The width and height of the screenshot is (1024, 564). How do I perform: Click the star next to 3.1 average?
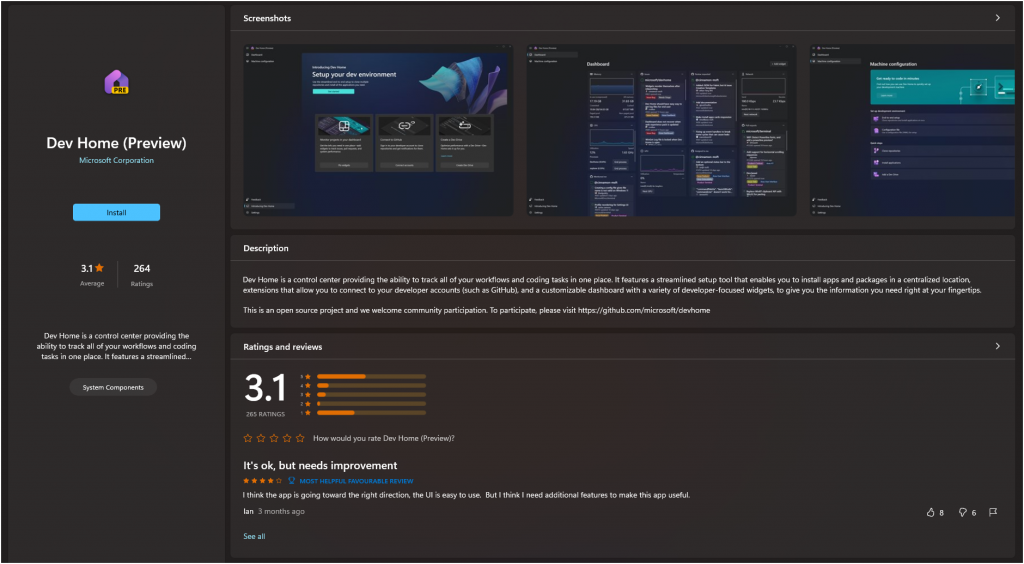[x=99, y=269]
